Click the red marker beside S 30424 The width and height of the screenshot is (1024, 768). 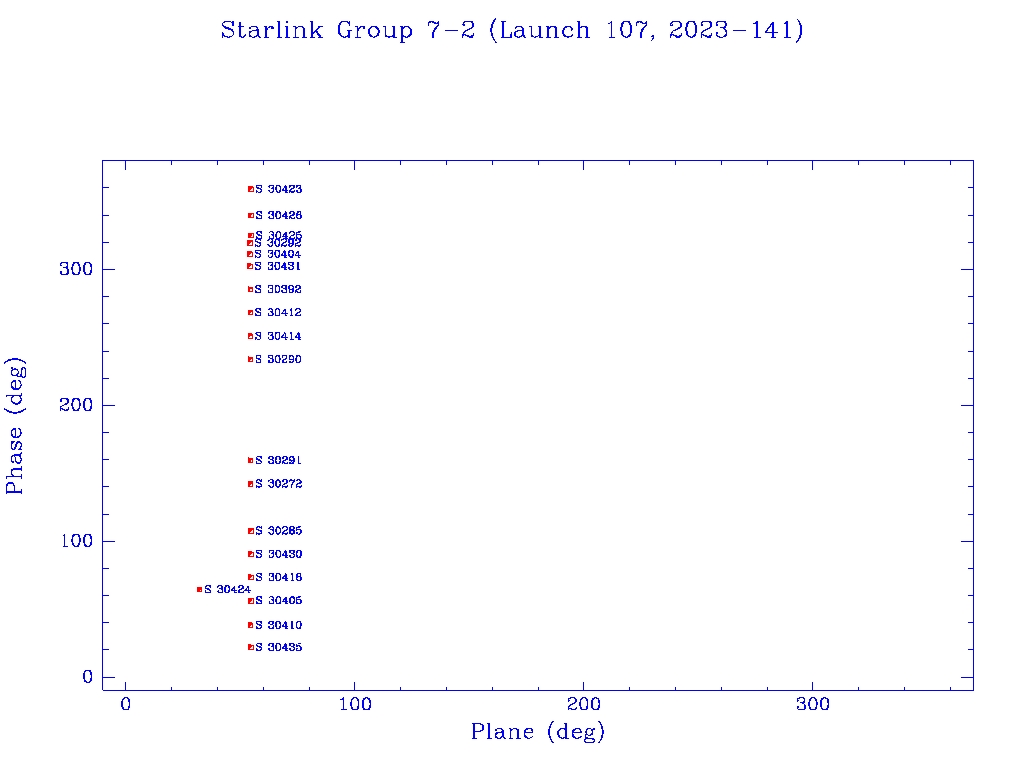pos(200,590)
